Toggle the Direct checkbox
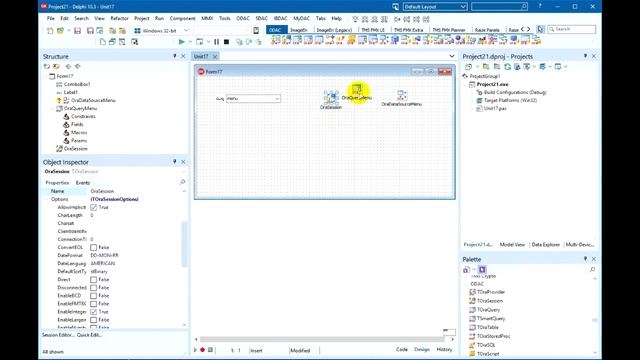Image resolution: width=640 pixels, height=360 pixels. [93, 280]
